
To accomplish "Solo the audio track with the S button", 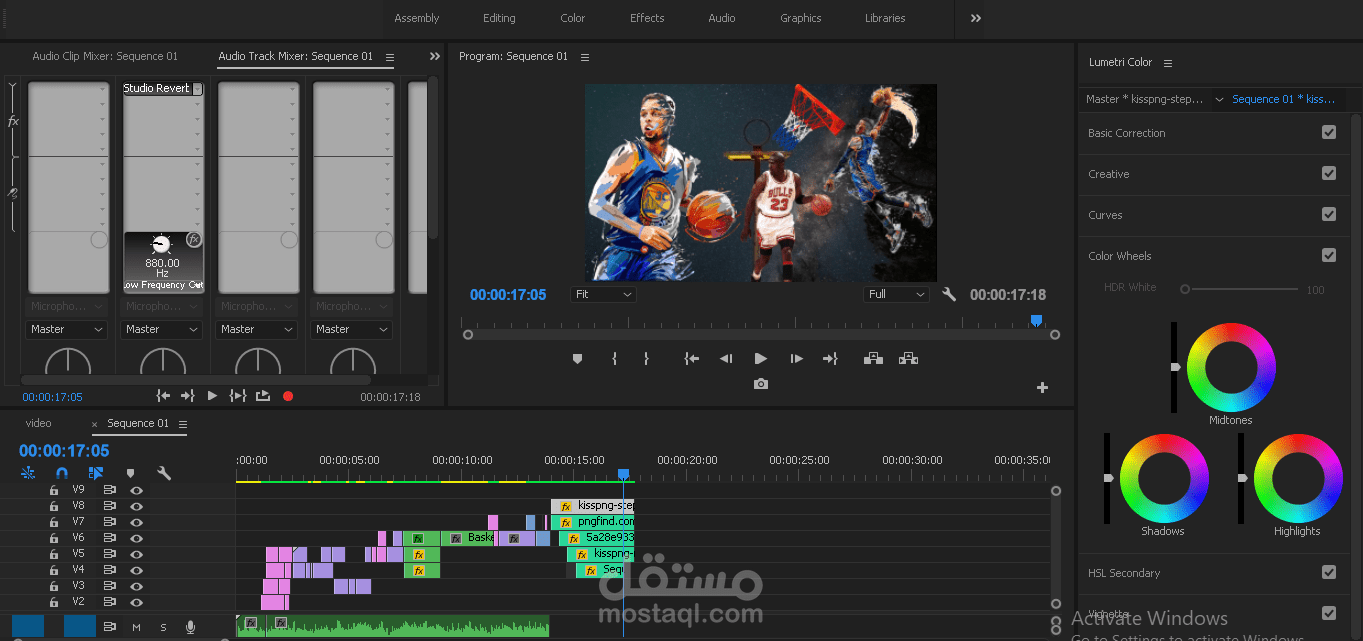I will pyautogui.click(x=162, y=627).
